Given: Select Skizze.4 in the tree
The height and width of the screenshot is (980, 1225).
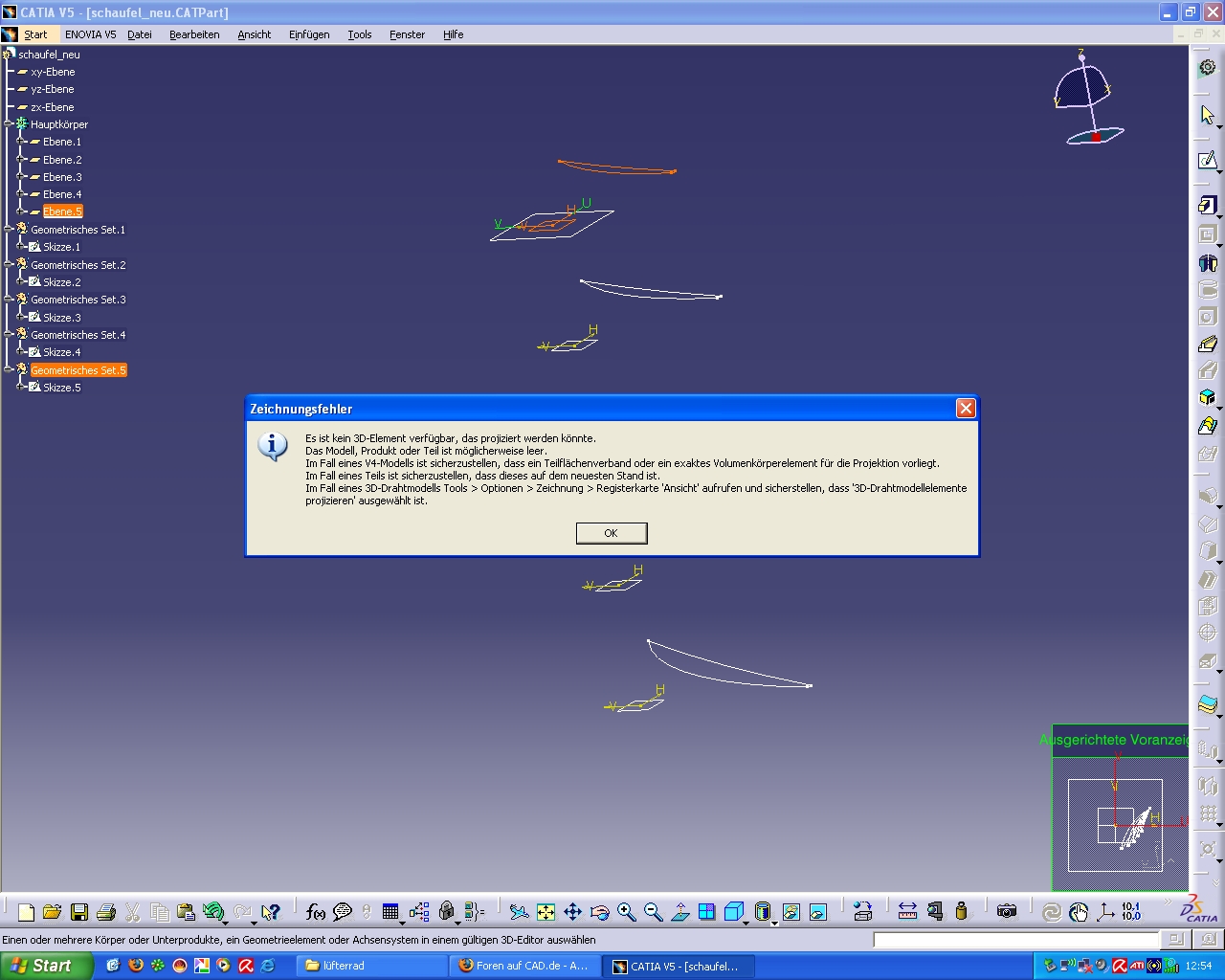Looking at the screenshot, I should click(62, 352).
